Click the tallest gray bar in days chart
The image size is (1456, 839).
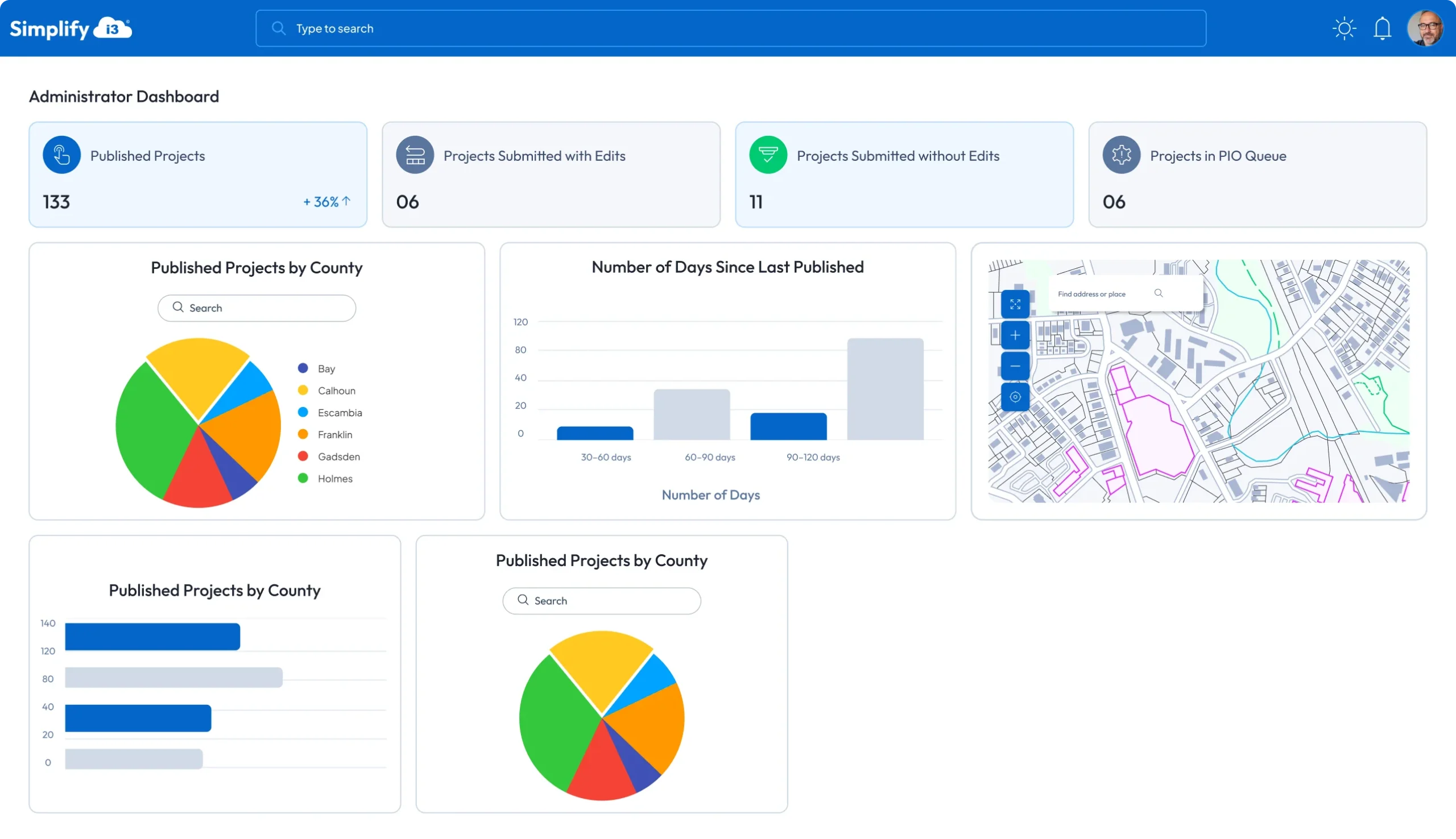coord(885,389)
